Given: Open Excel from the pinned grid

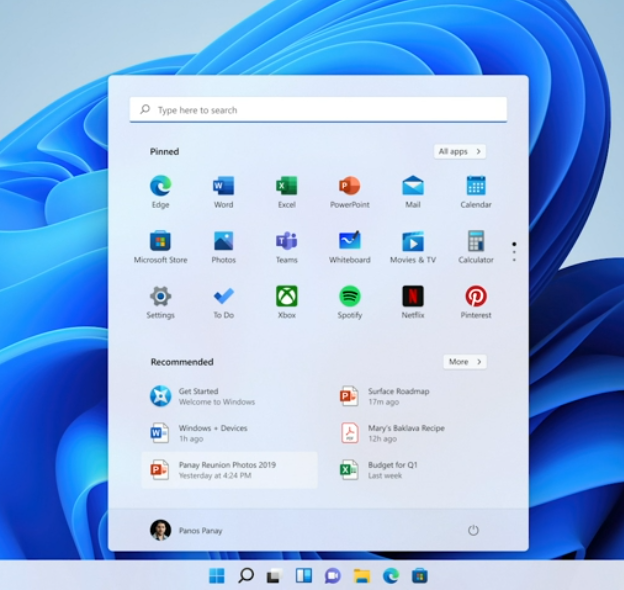Looking at the screenshot, I should tap(287, 191).
